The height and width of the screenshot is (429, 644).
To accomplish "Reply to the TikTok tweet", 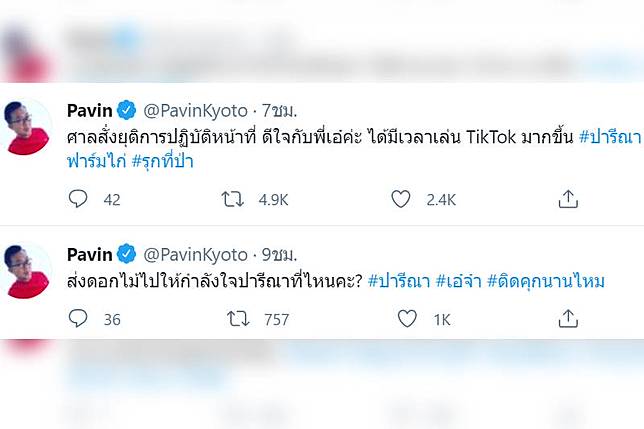I will pos(79,199).
